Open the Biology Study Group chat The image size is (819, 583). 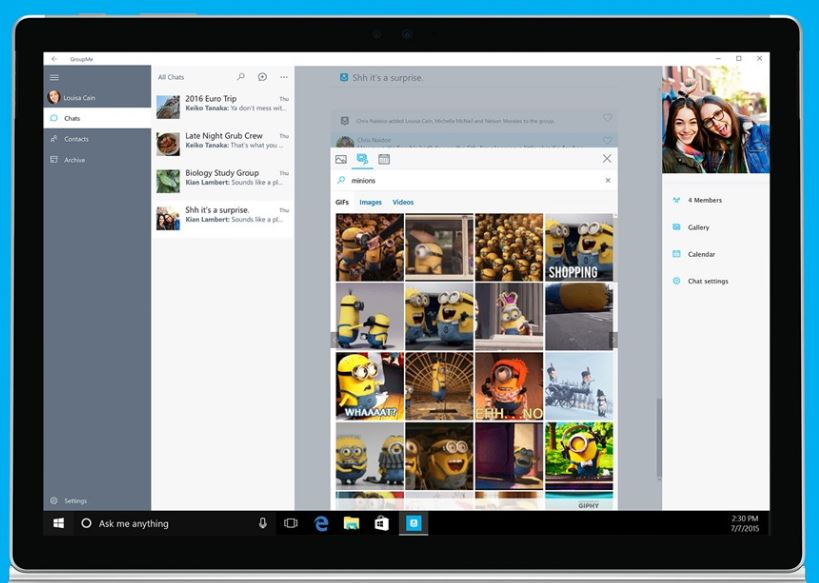point(223,181)
